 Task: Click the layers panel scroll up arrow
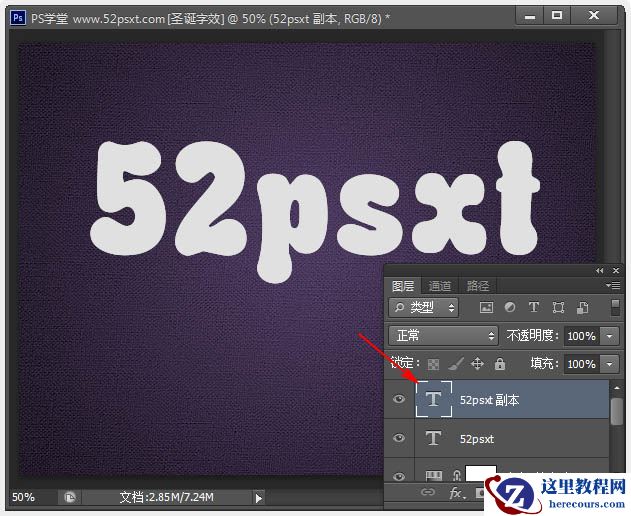click(x=617, y=388)
